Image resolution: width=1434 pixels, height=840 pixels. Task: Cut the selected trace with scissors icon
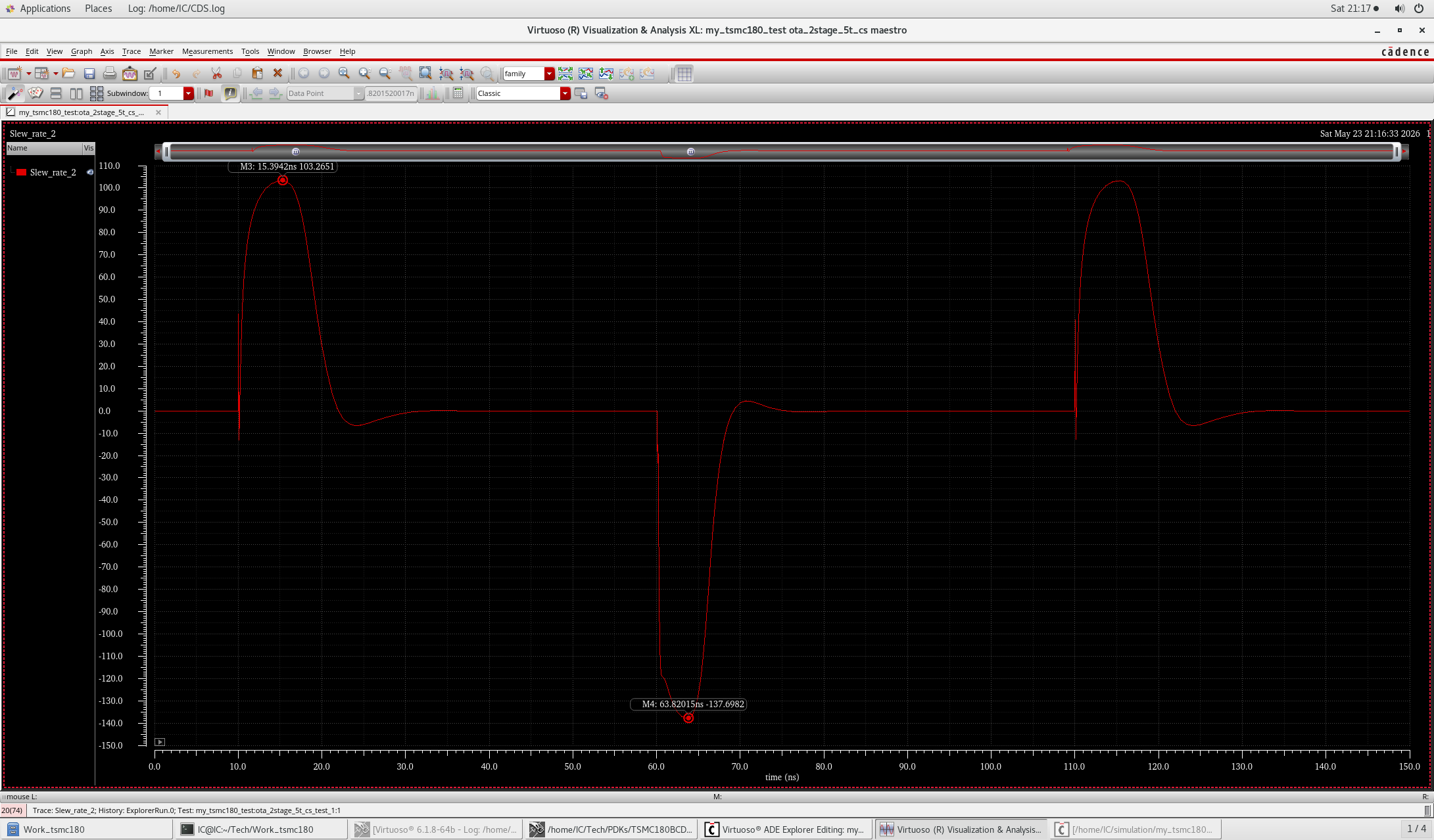tap(216, 74)
